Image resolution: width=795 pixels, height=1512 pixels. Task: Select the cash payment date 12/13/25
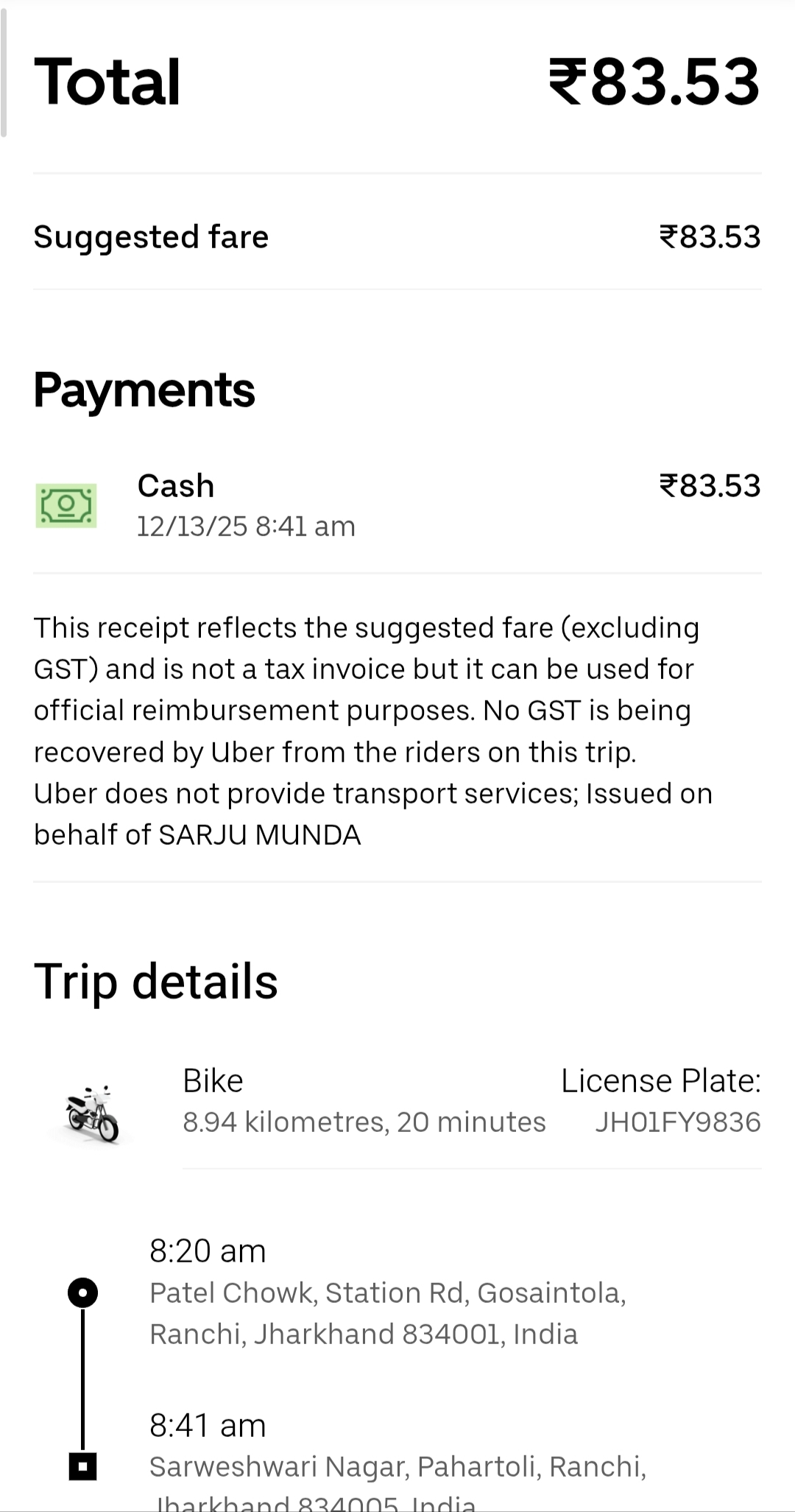[246, 527]
